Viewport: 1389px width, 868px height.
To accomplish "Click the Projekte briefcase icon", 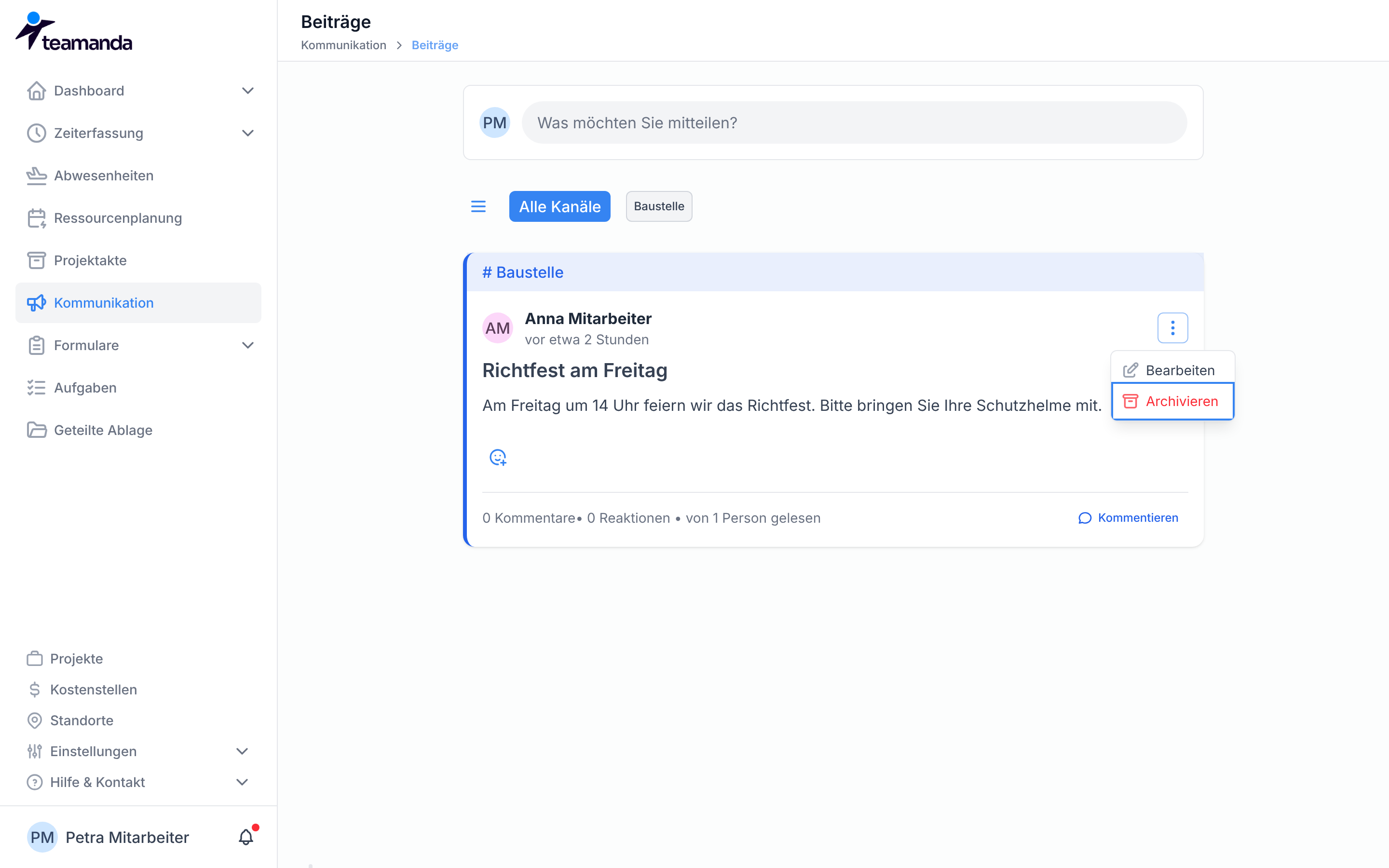I will click(34, 658).
